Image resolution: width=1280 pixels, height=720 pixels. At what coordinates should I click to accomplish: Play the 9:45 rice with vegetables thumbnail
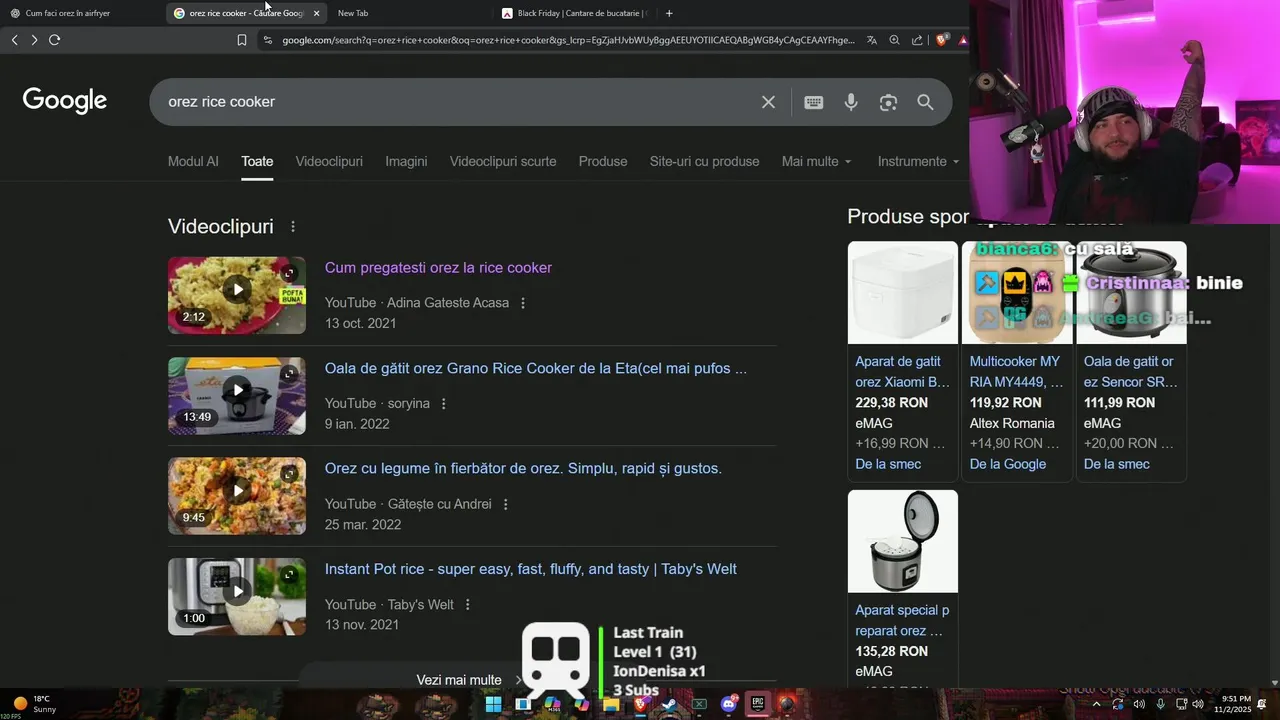click(237, 496)
